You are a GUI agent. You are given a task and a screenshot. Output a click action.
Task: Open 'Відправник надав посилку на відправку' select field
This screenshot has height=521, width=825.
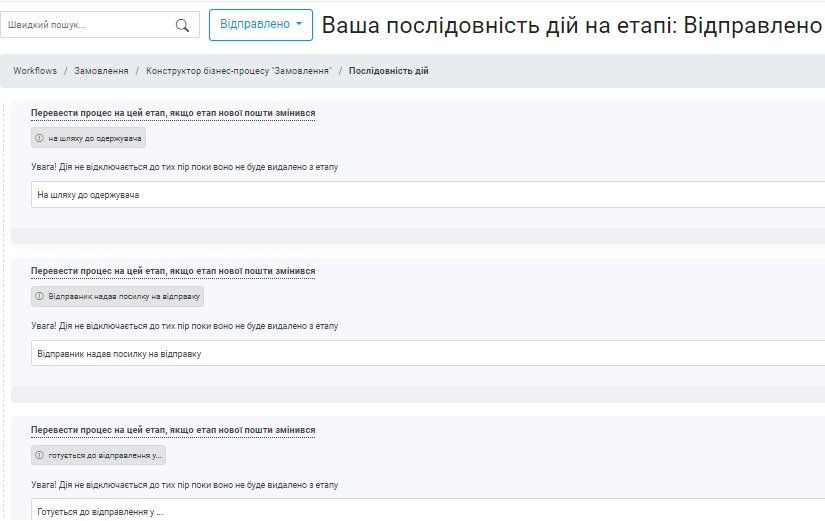pyautogui.click(x=428, y=354)
